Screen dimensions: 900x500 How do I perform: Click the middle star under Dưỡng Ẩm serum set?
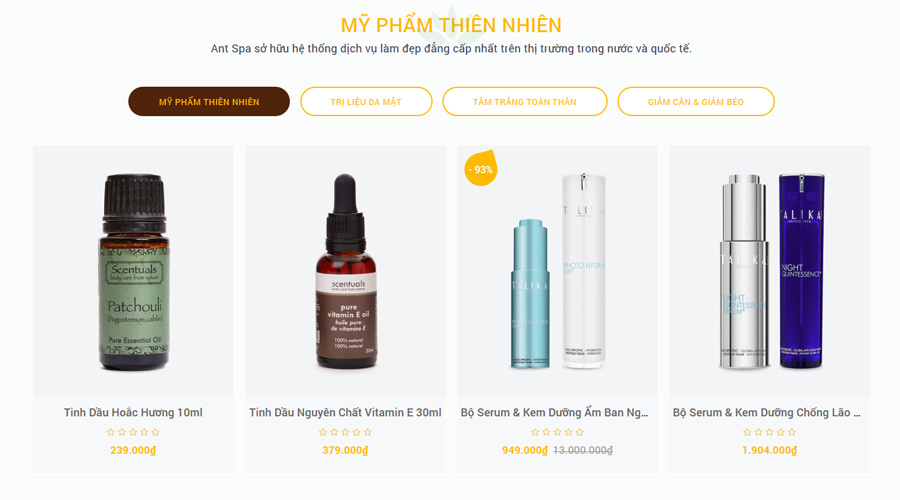pos(557,432)
